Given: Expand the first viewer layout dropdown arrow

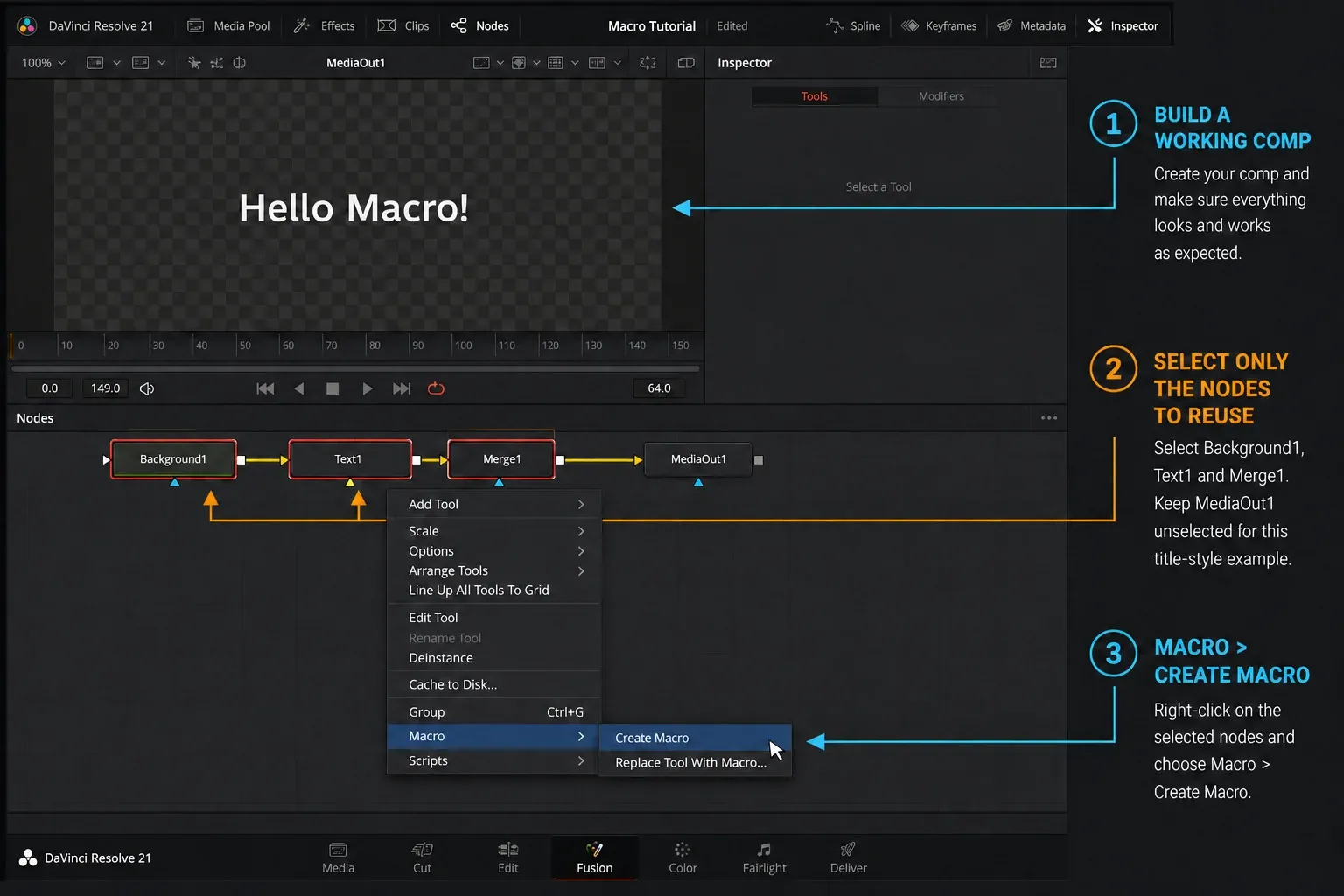Looking at the screenshot, I should point(116,63).
